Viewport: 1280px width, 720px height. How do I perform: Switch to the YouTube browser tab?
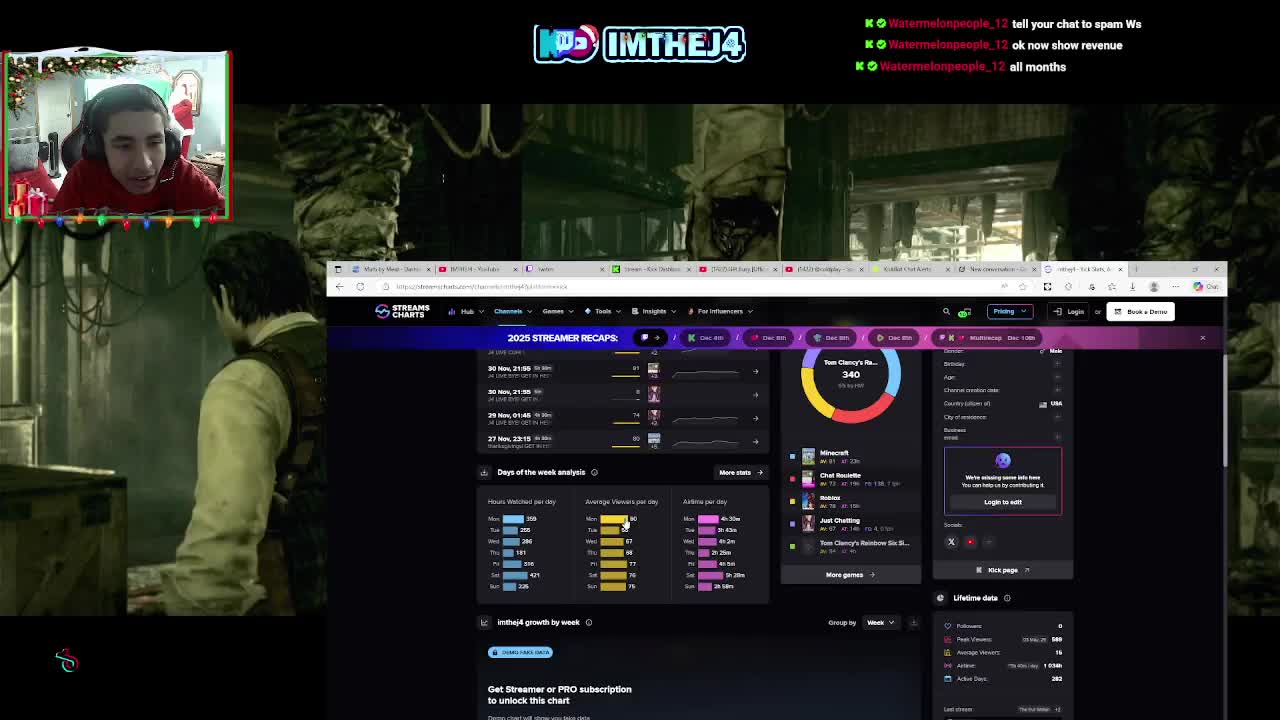480,269
